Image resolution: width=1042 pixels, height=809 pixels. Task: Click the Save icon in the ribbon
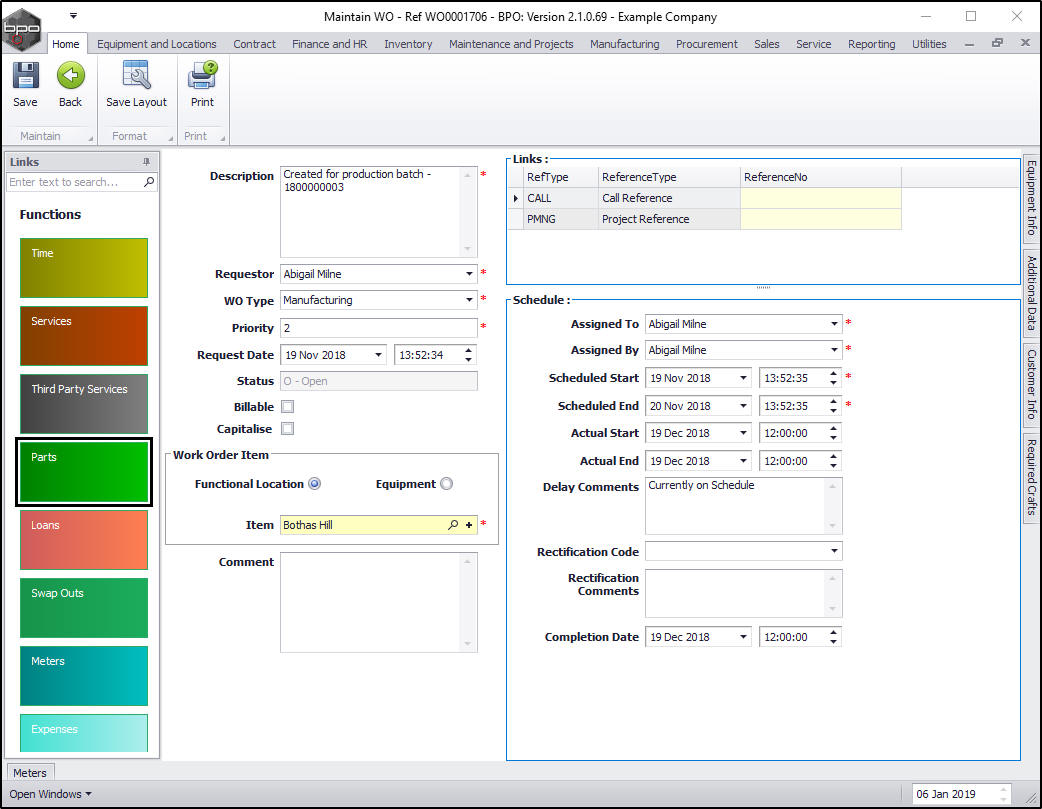25,77
